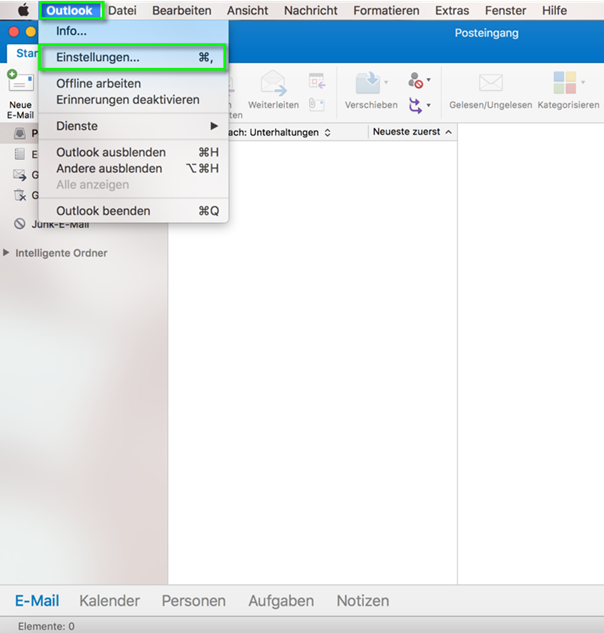Click the Neue E-Mail icon
The width and height of the screenshot is (604, 633).
point(21,81)
